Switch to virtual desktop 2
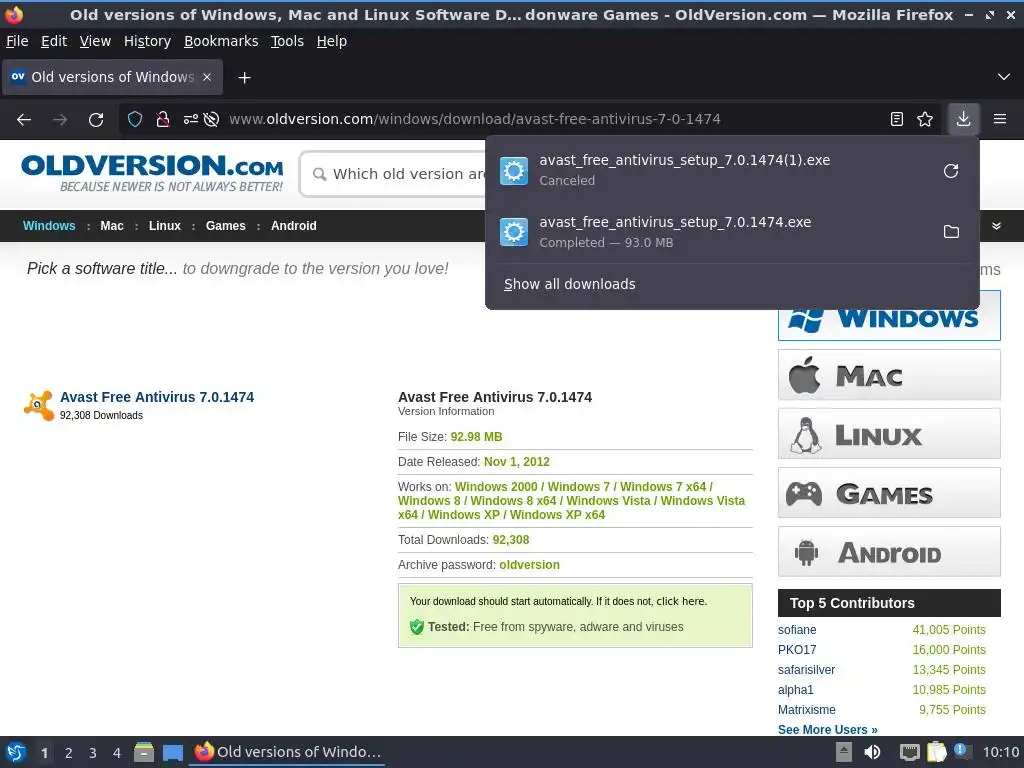1024x768 pixels. 69,753
